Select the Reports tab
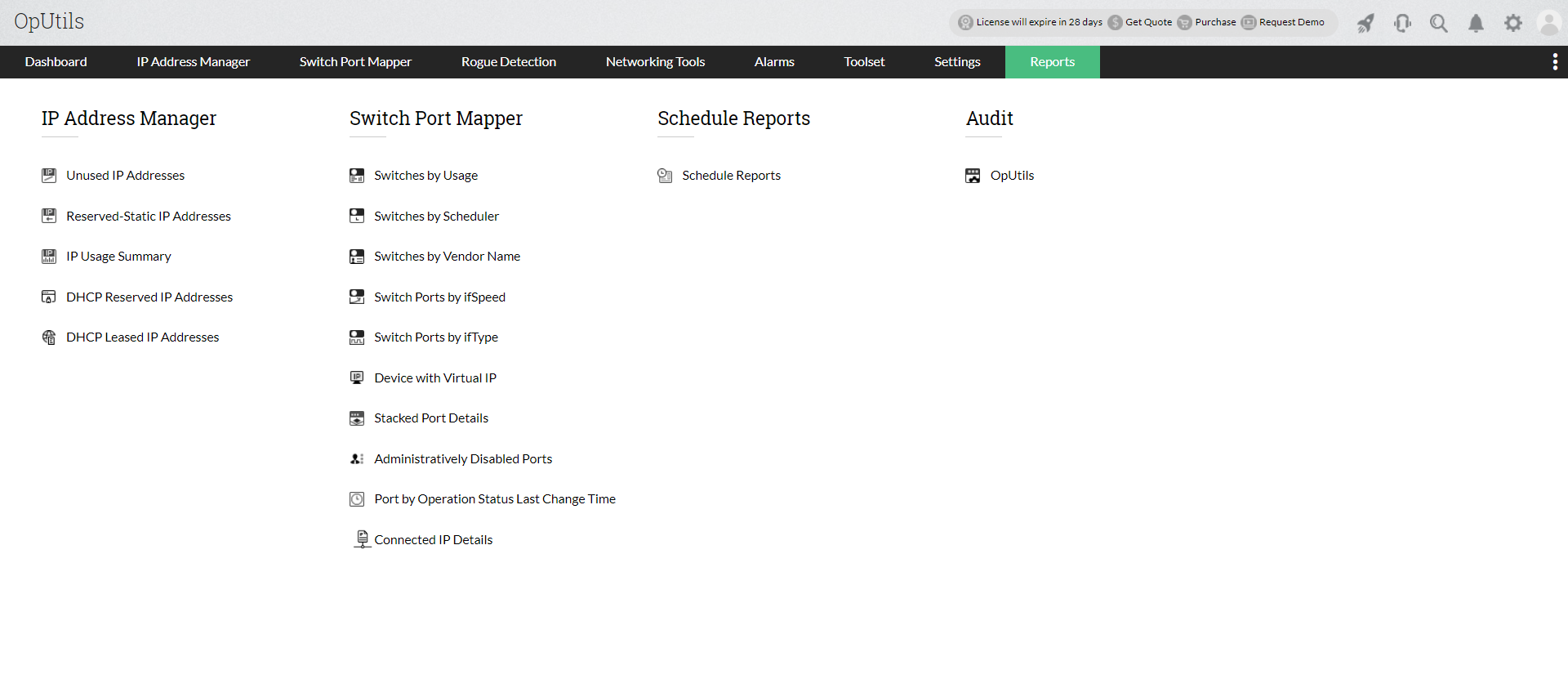1568x688 pixels. coord(1053,62)
